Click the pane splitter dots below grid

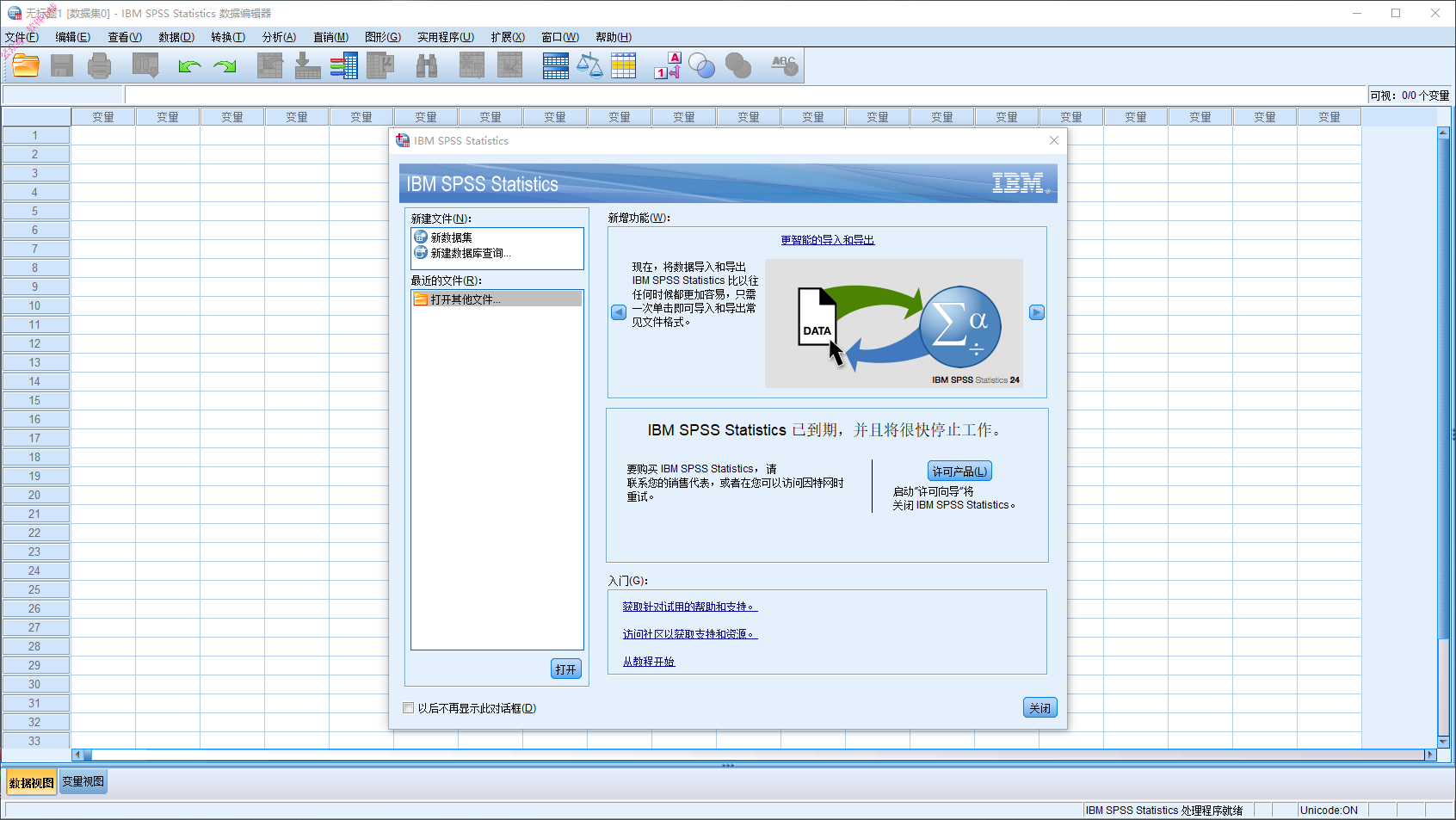(728, 765)
